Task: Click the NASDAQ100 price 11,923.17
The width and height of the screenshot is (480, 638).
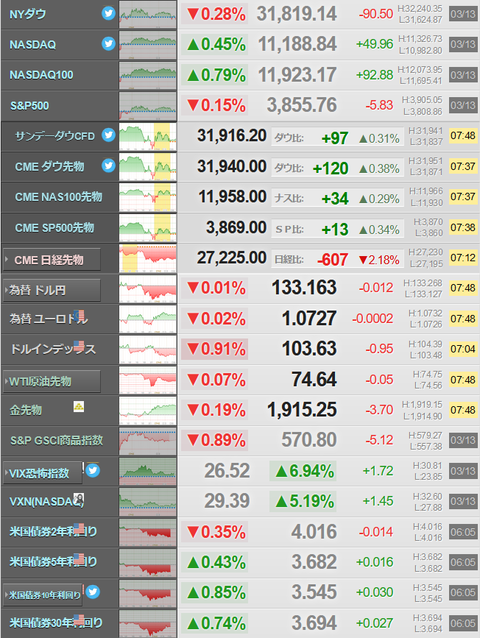Action: click(297, 75)
